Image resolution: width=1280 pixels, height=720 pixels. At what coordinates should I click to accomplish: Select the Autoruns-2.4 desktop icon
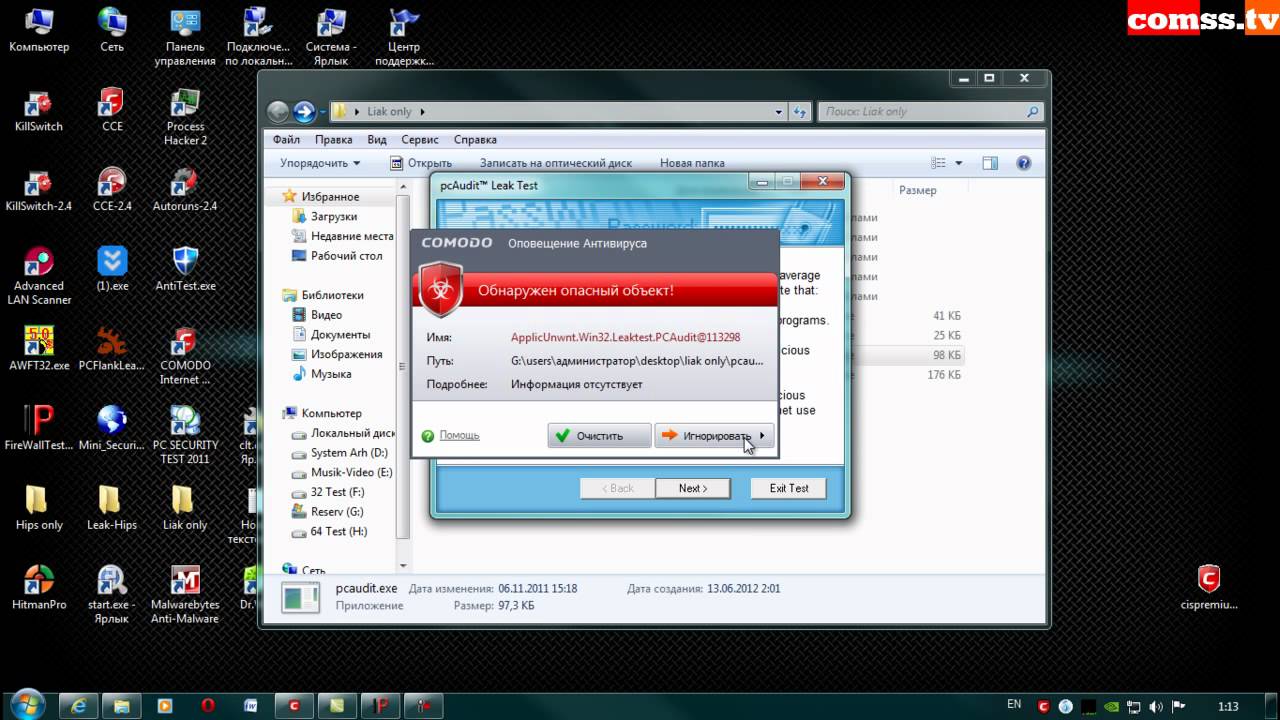coord(185,190)
